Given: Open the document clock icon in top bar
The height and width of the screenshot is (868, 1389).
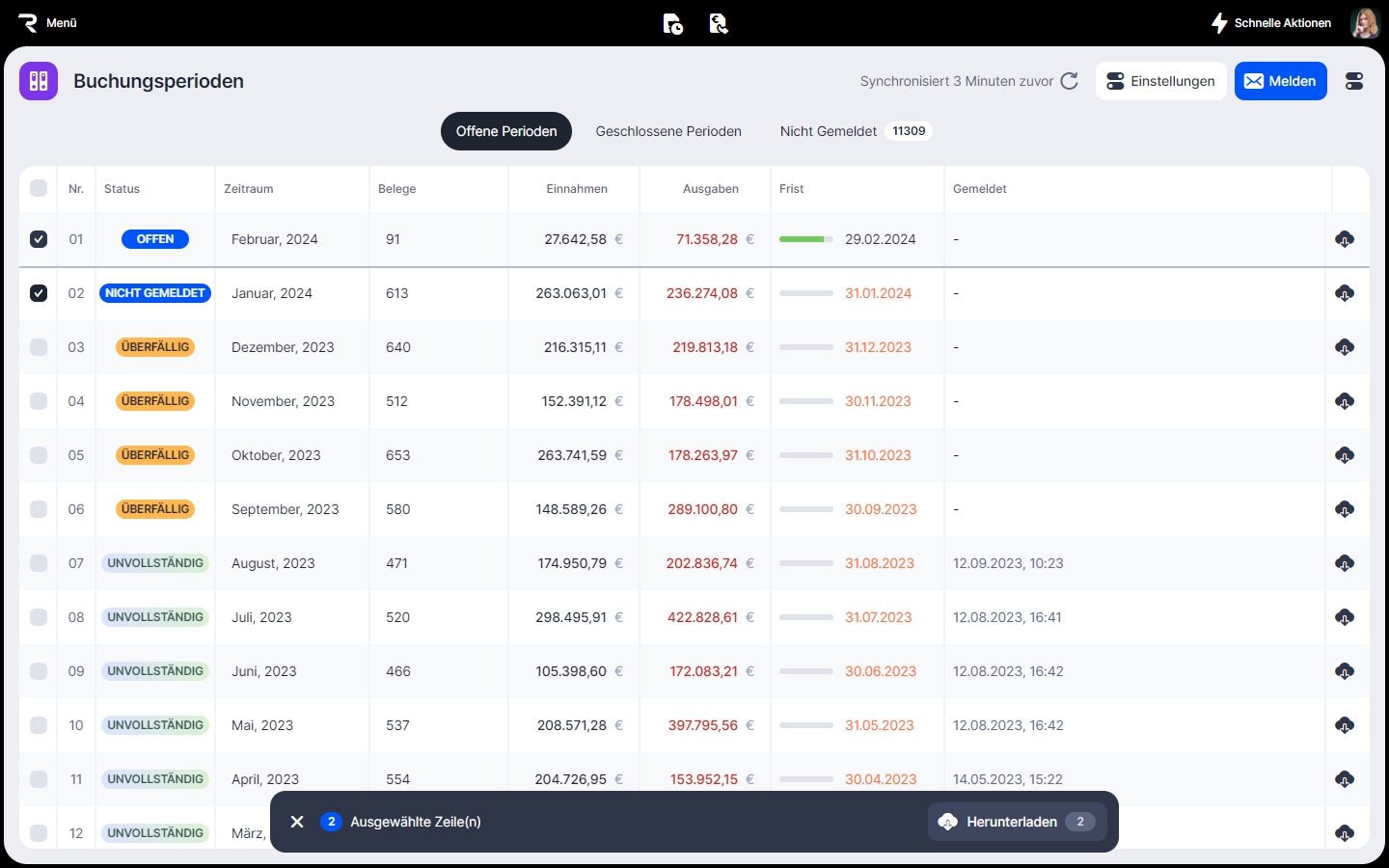Looking at the screenshot, I should pos(673,23).
